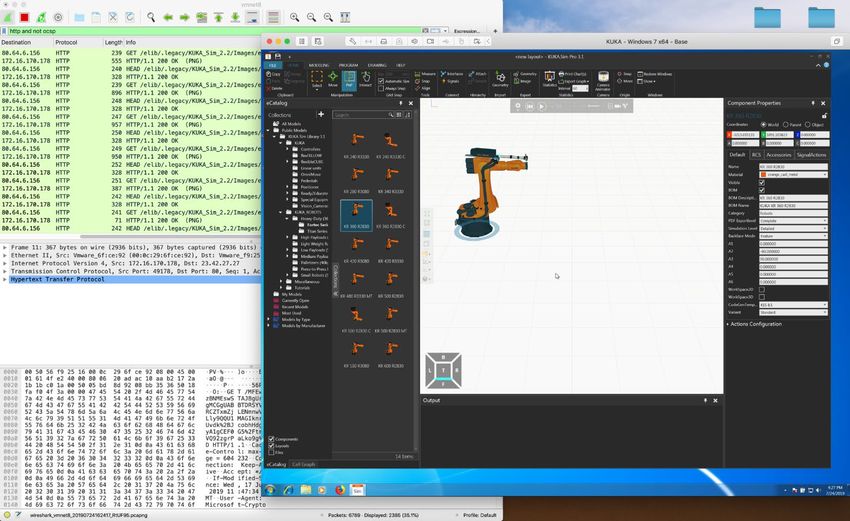This screenshot has width=850, height=521.
Task: Stop the Wireshark capture with the red square
Action: 24,18
